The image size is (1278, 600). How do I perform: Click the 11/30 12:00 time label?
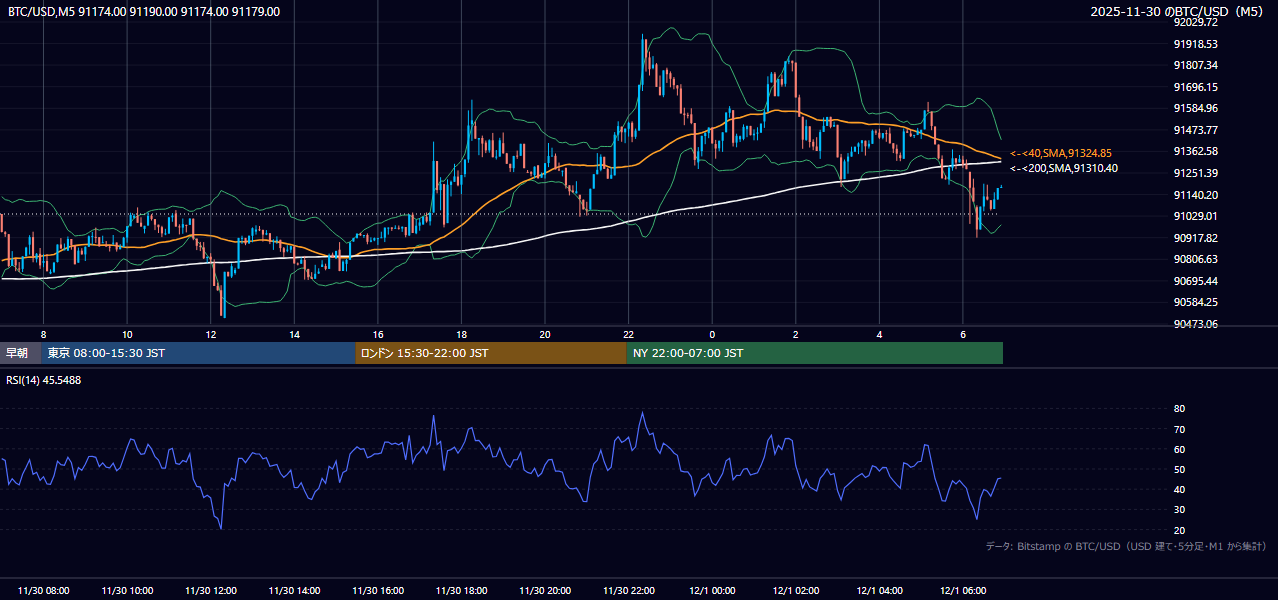[x=211, y=591]
